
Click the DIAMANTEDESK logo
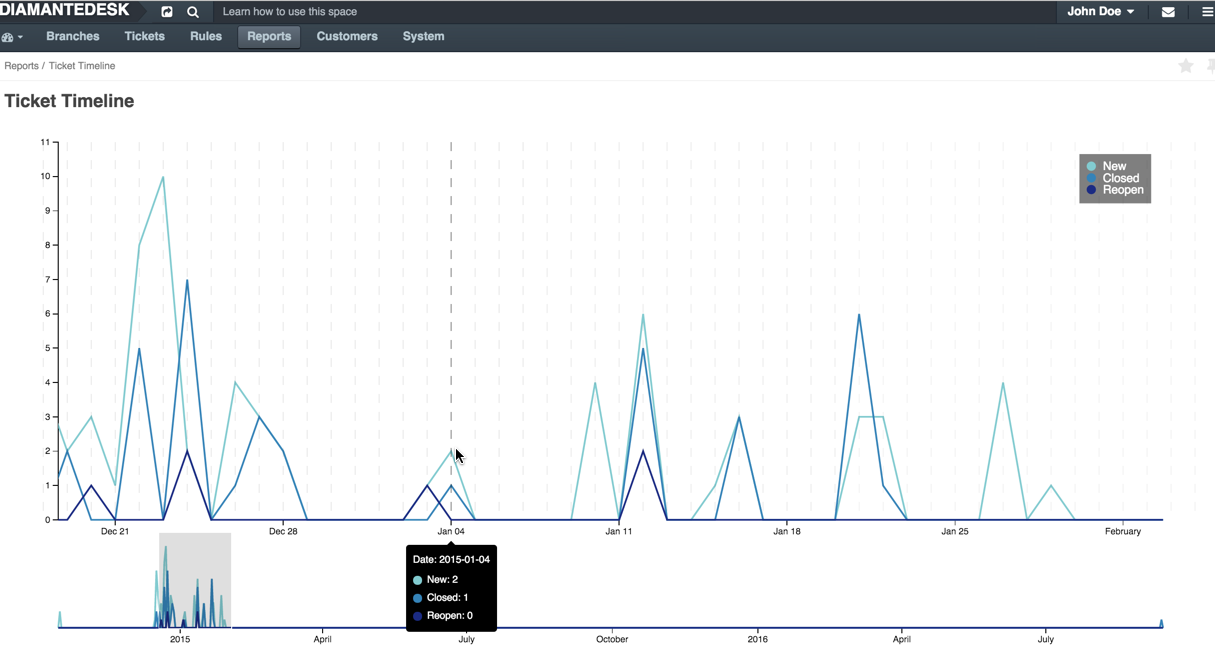tap(65, 10)
